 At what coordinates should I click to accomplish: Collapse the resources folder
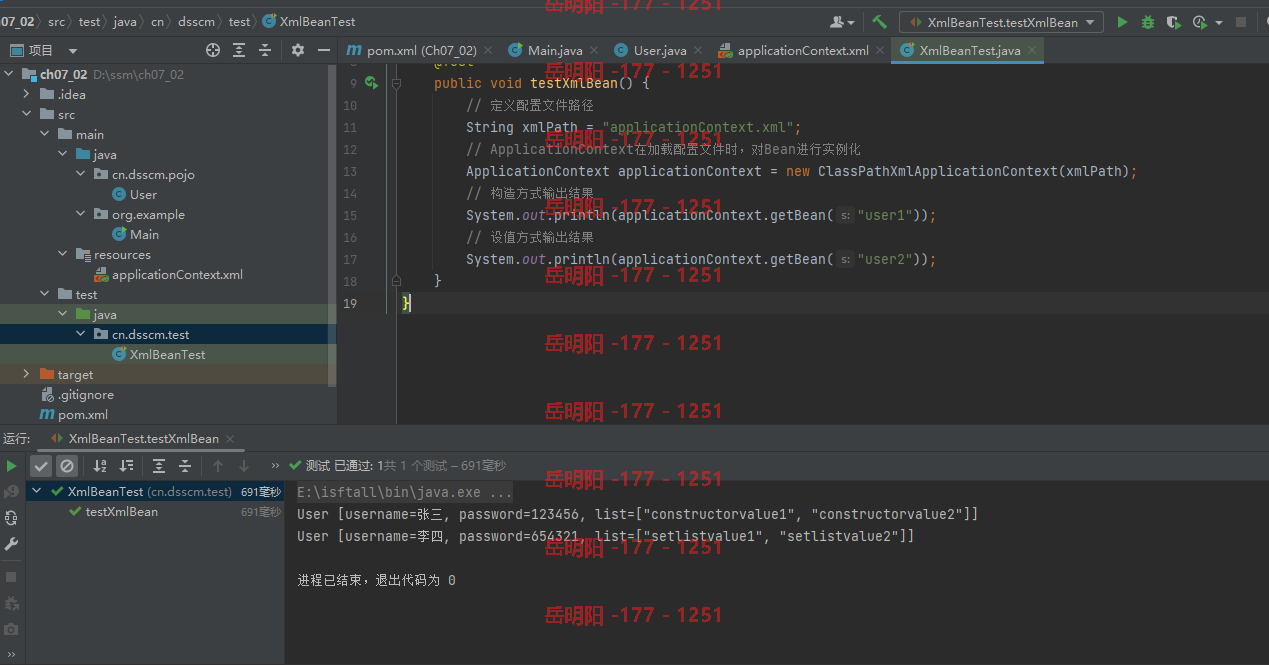pos(63,254)
